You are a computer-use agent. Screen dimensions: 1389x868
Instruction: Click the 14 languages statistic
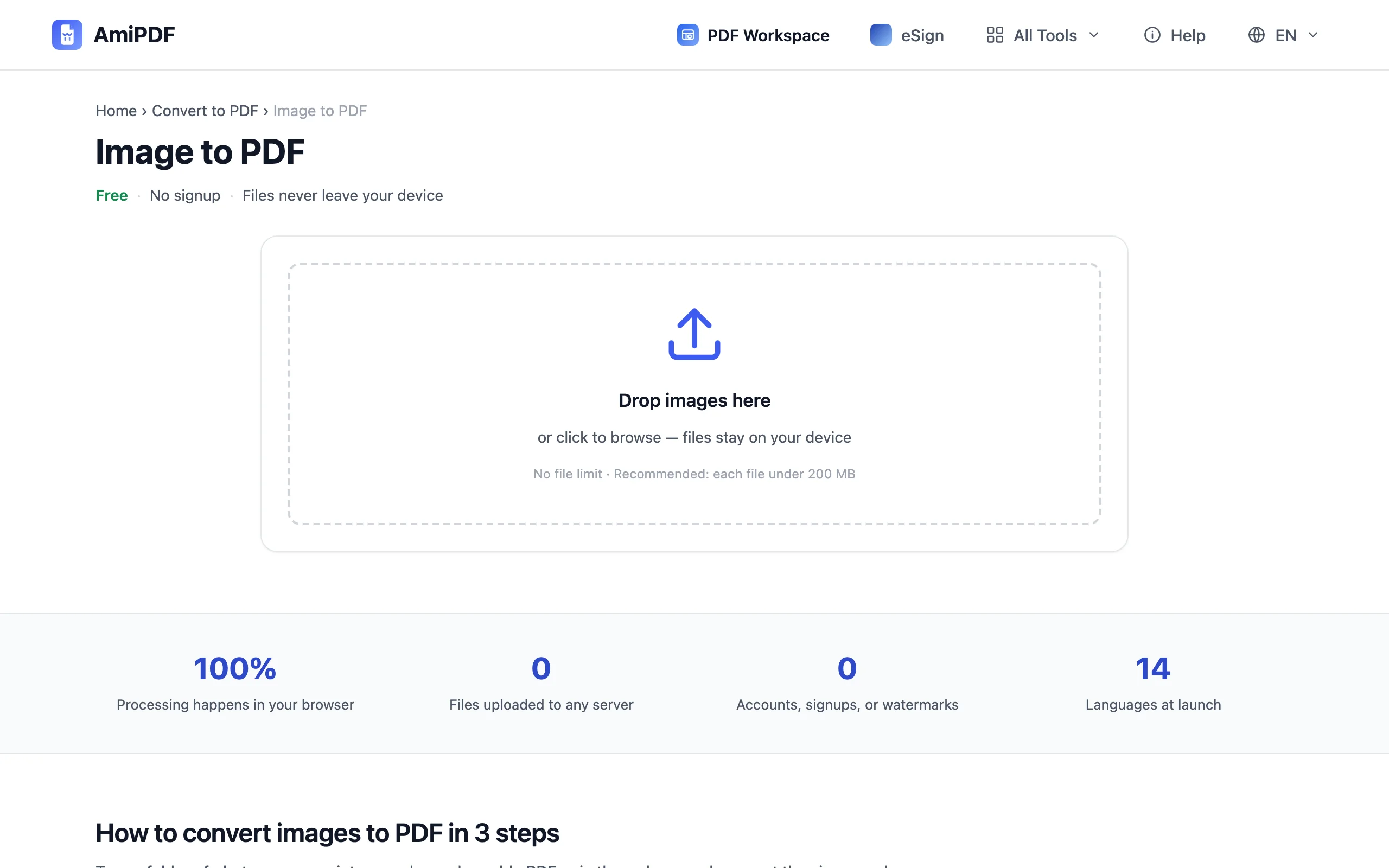1152,668
